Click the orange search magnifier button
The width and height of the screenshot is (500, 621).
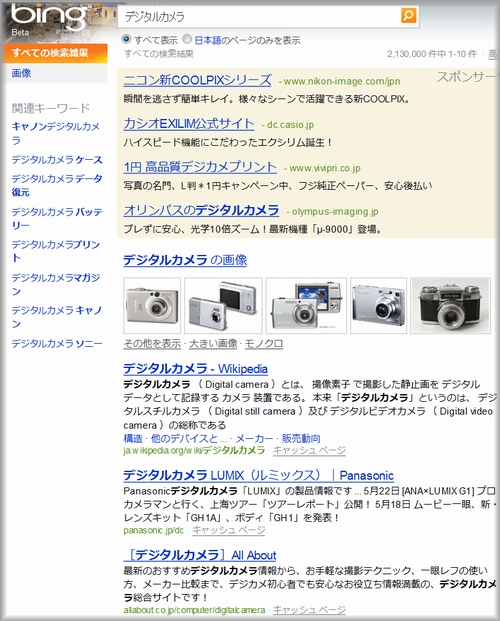408,15
